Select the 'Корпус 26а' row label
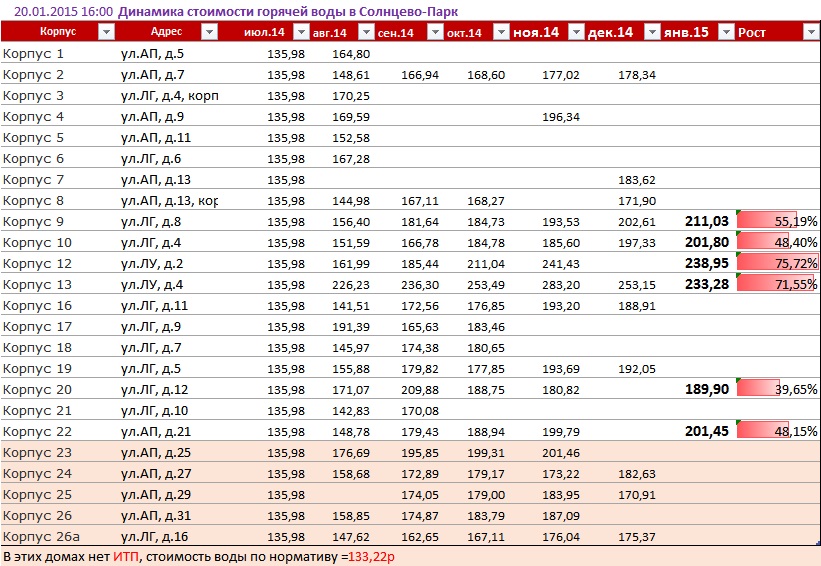 41,536
